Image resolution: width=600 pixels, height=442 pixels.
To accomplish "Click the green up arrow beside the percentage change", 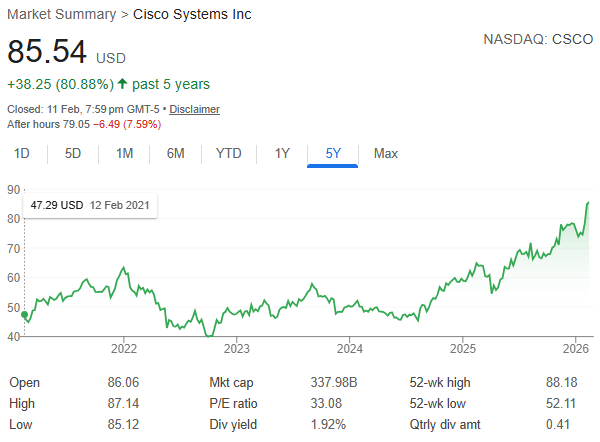I will [122, 84].
